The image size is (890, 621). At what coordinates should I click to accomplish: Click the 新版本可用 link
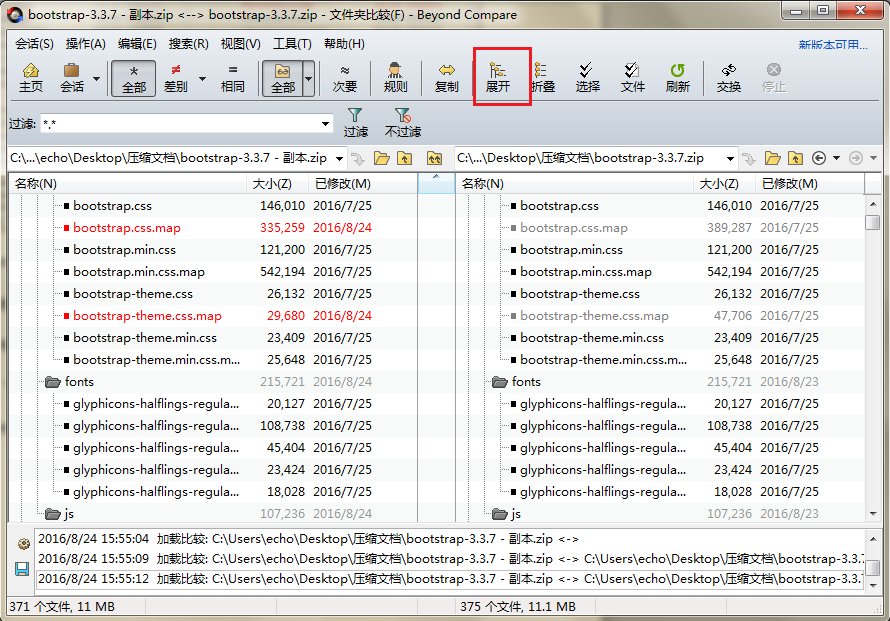point(832,45)
